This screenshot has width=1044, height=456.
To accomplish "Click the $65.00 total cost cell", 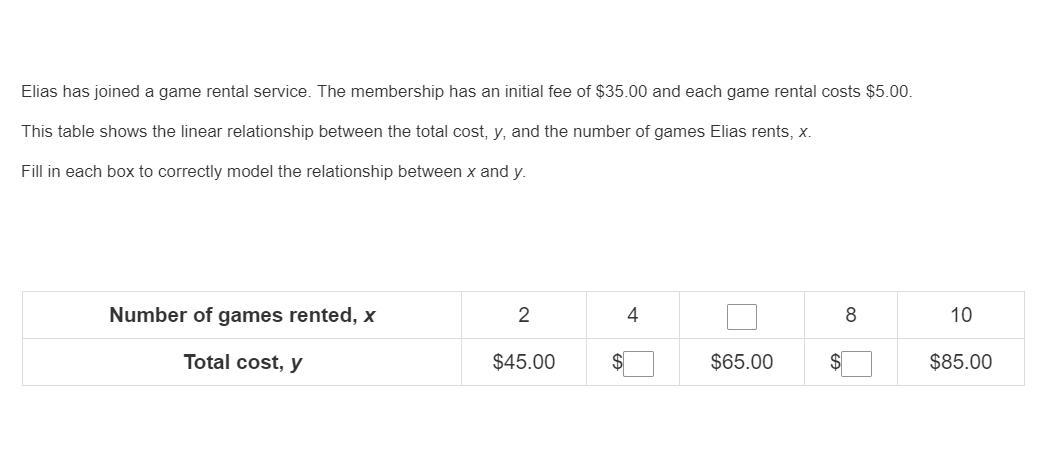I will click(741, 362).
